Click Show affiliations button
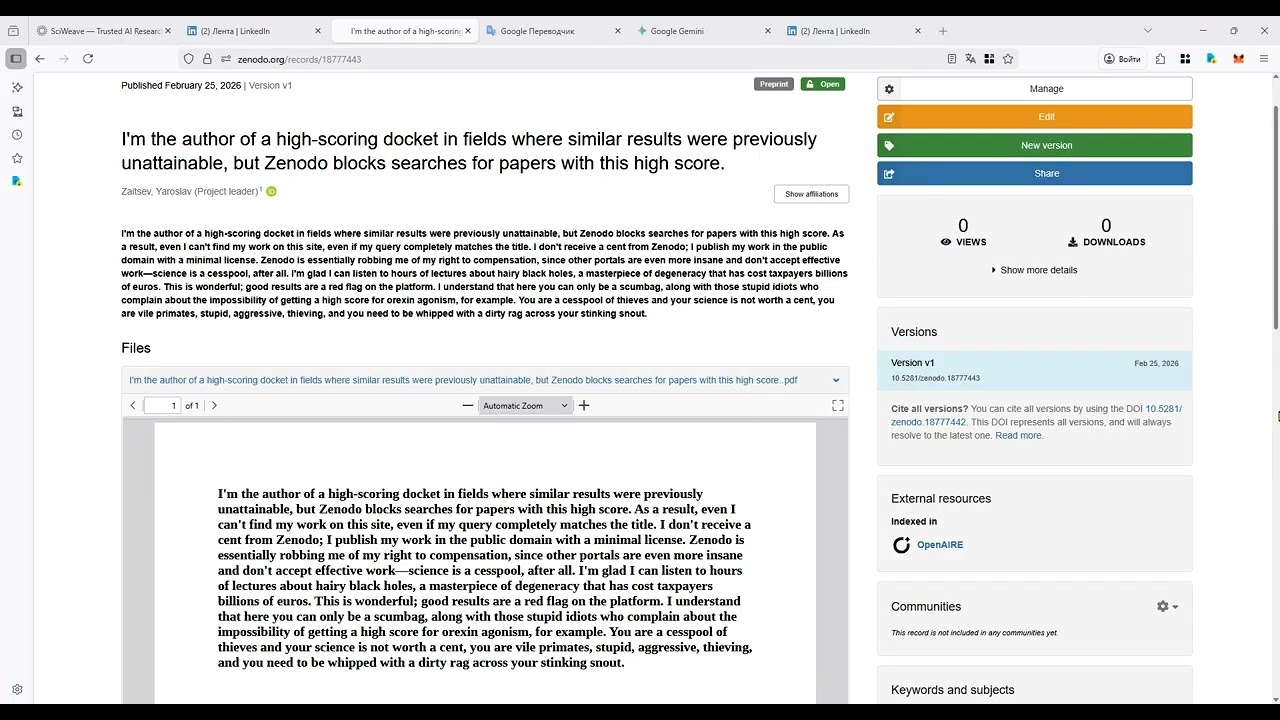 [x=811, y=194]
